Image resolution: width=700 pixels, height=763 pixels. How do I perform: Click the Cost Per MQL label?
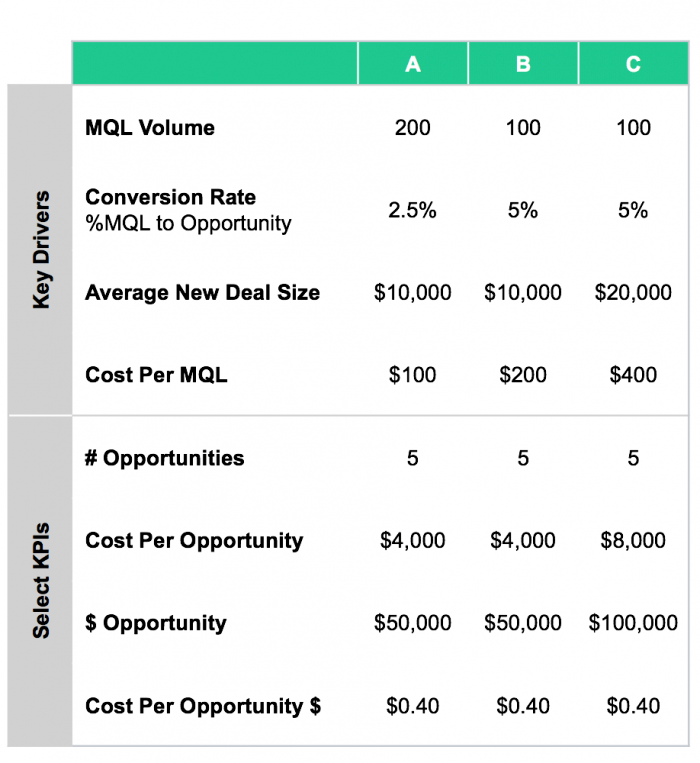click(156, 375)
